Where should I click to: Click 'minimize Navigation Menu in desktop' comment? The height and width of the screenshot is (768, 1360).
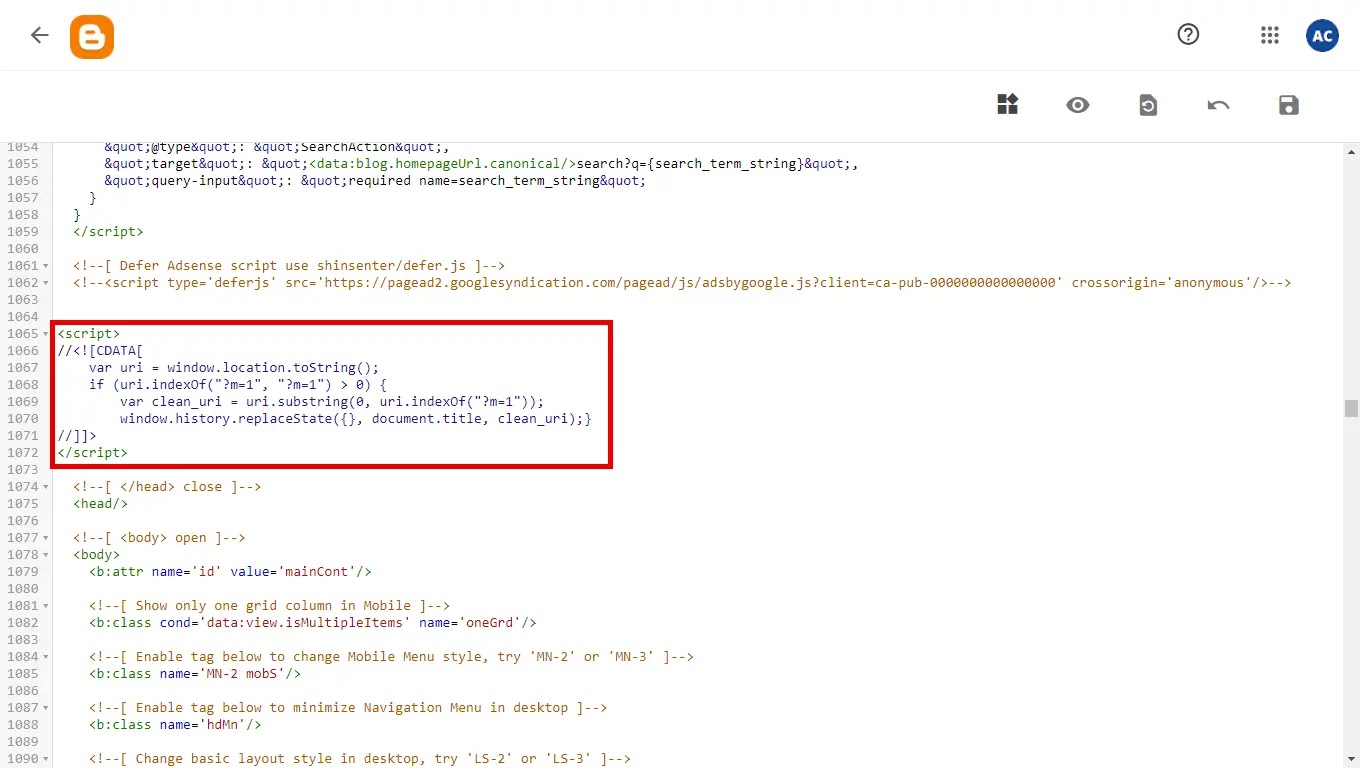click(348, 707)
